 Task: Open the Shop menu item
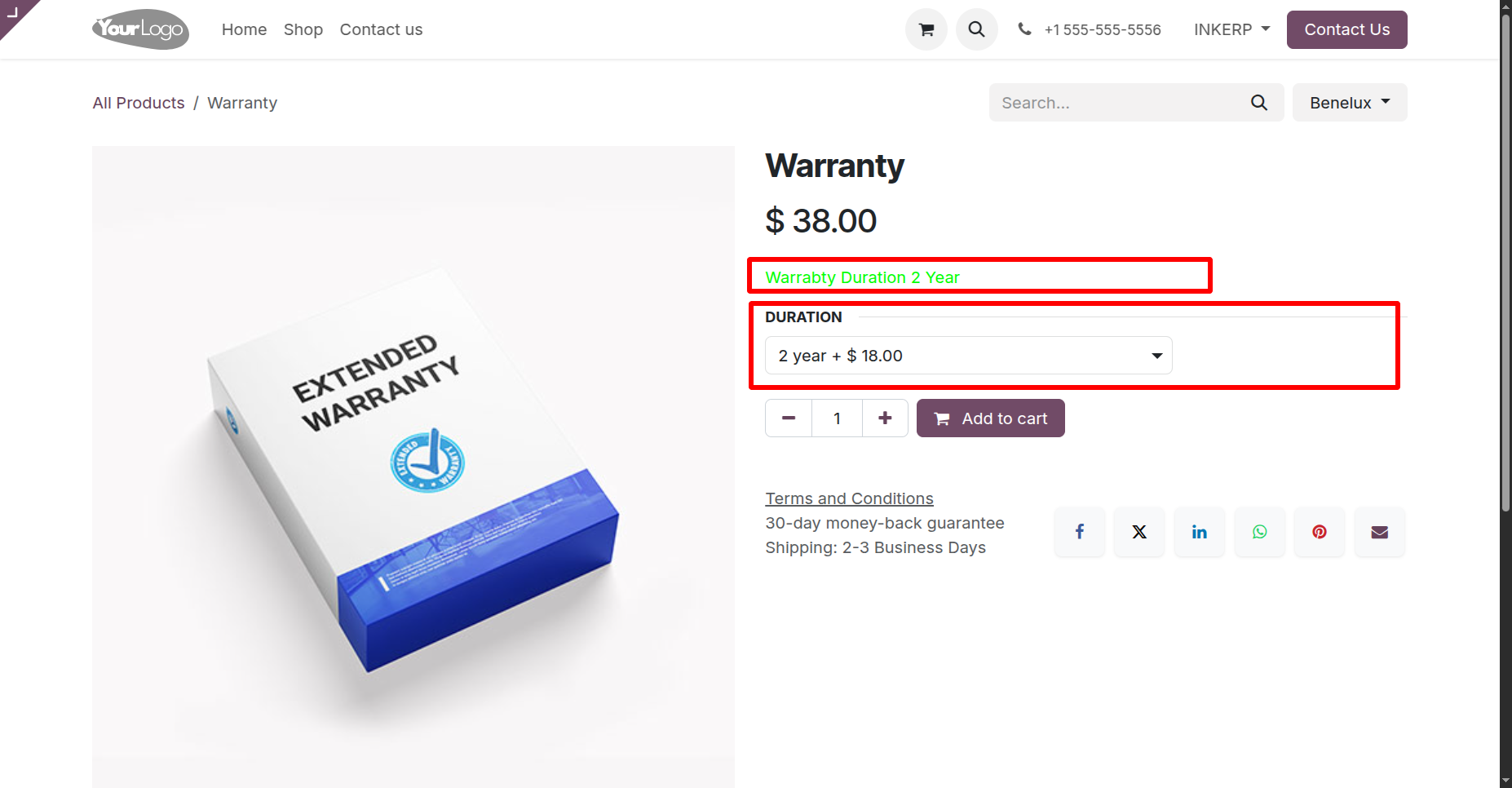click(303, 29)
